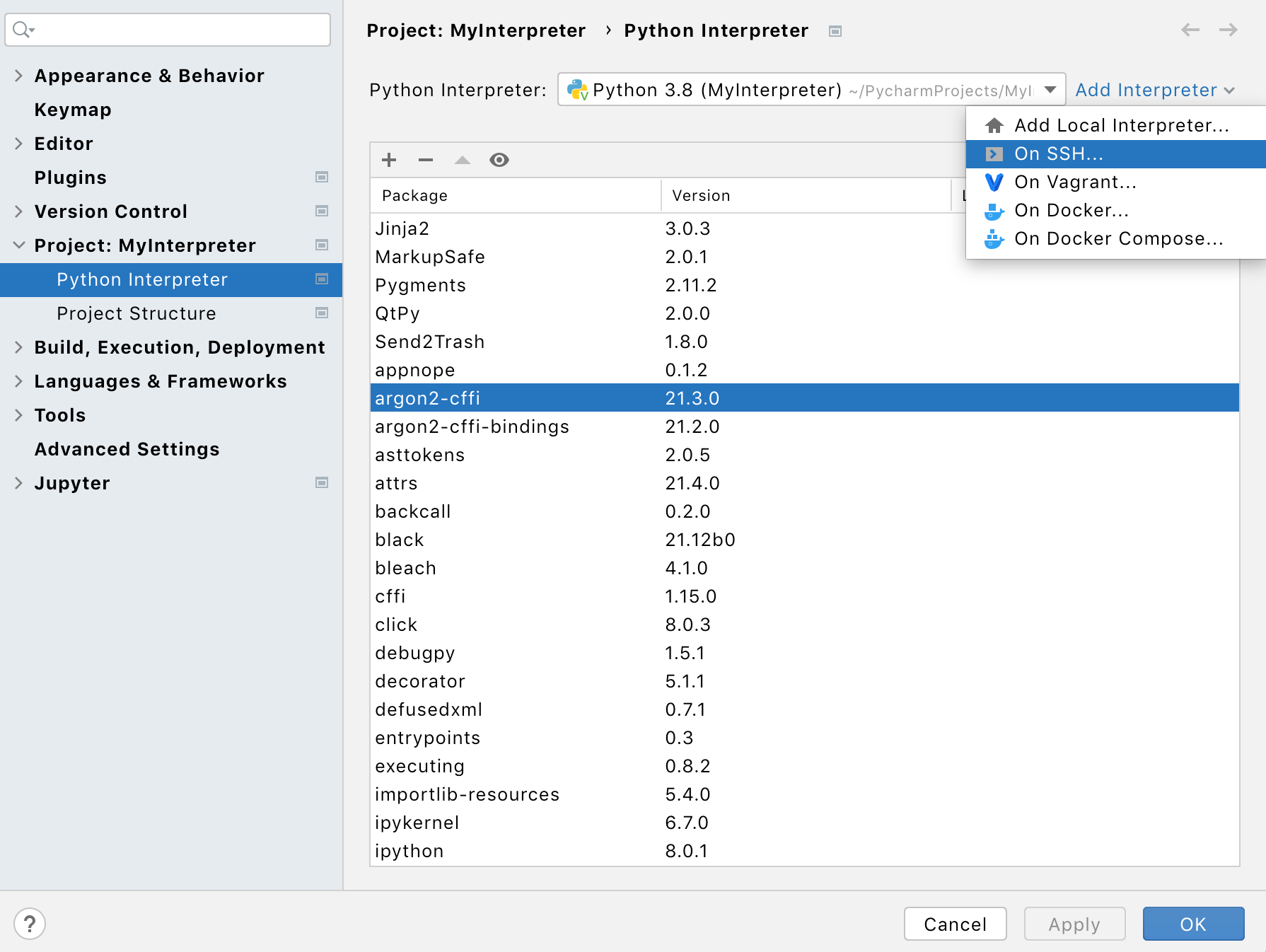Click the Docker whale icon for On Docker
The image size is (1266, 952).
(x=994, y=211)
